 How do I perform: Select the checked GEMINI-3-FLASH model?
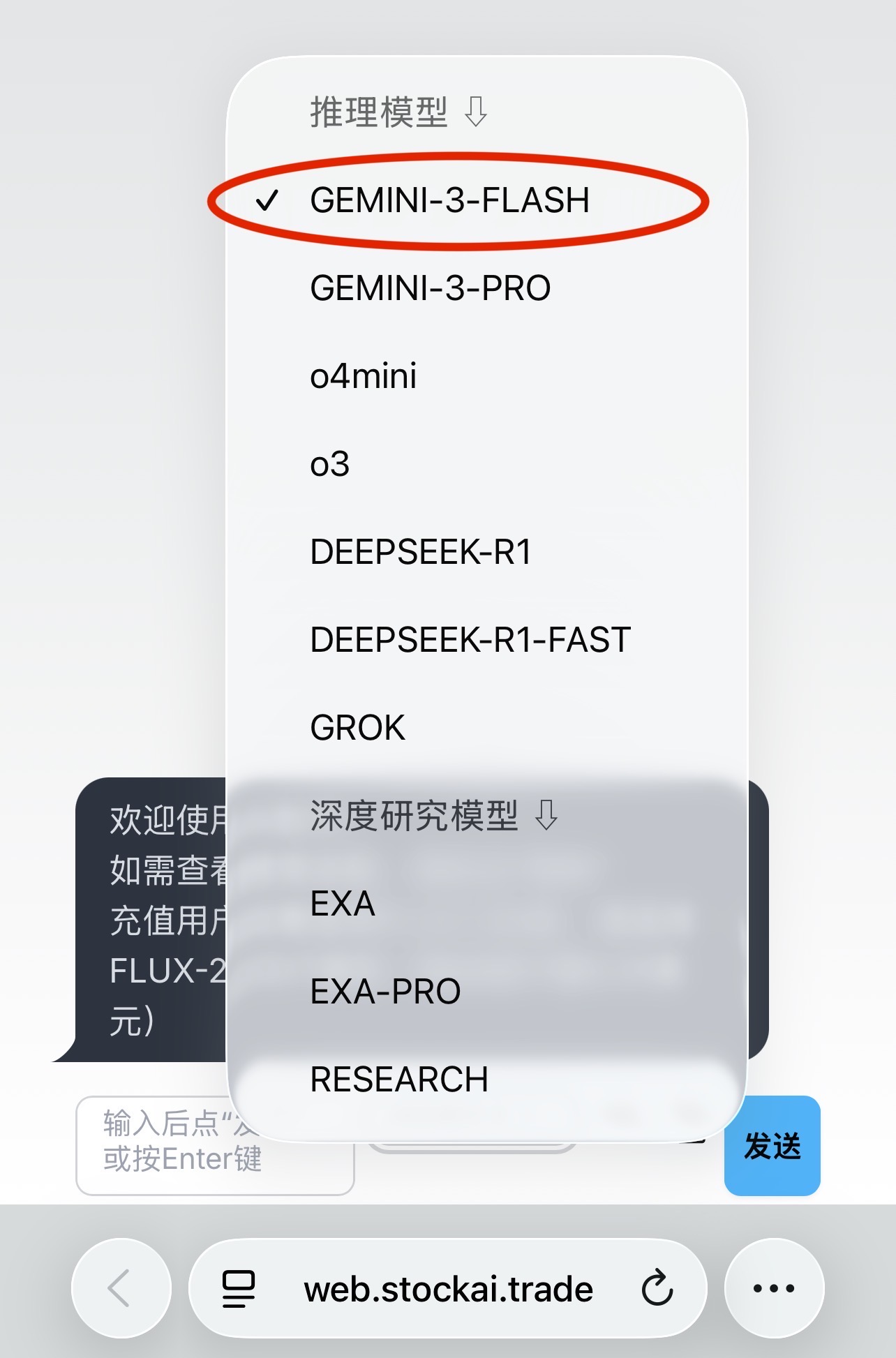point(450,200)
